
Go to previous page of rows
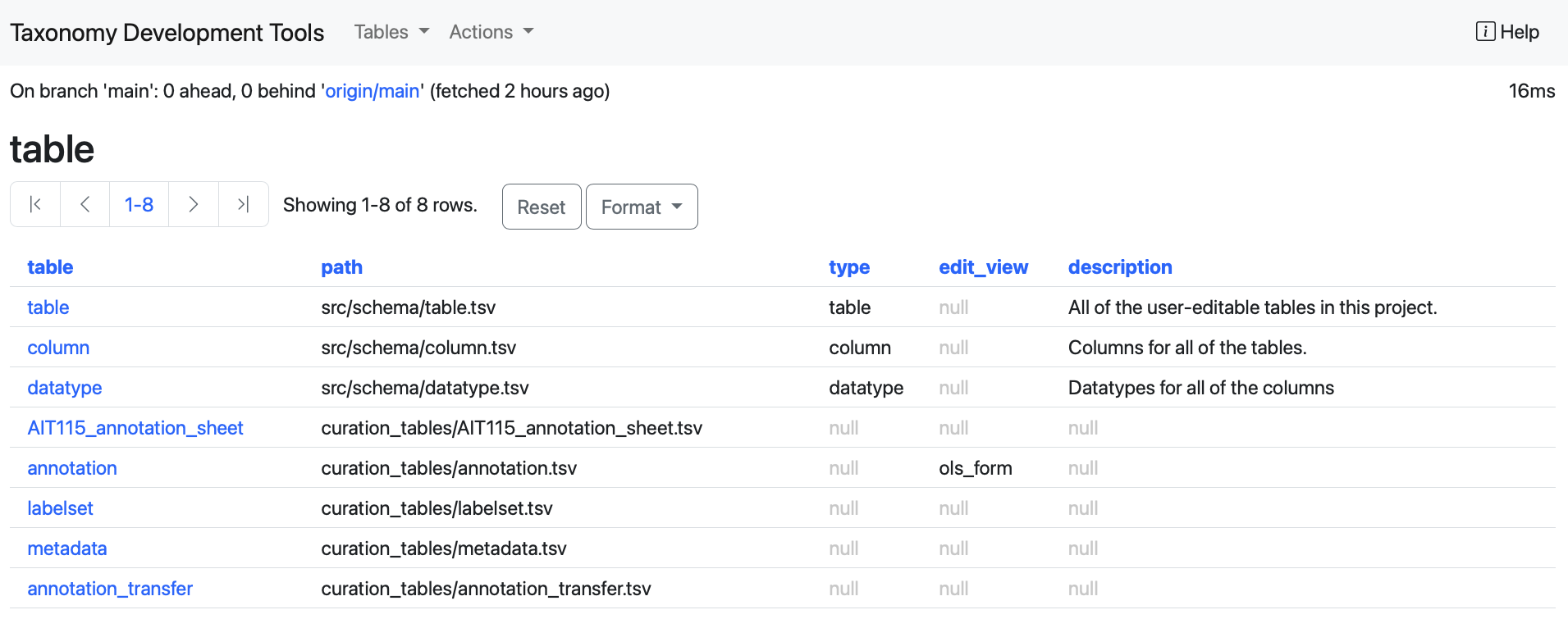pos(85,204)
